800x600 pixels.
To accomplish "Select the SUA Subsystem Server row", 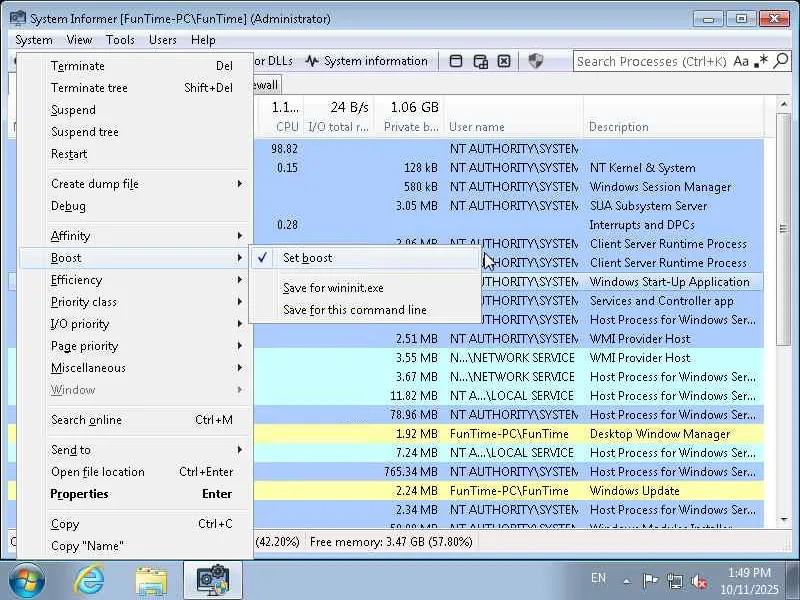I will 509,206.
